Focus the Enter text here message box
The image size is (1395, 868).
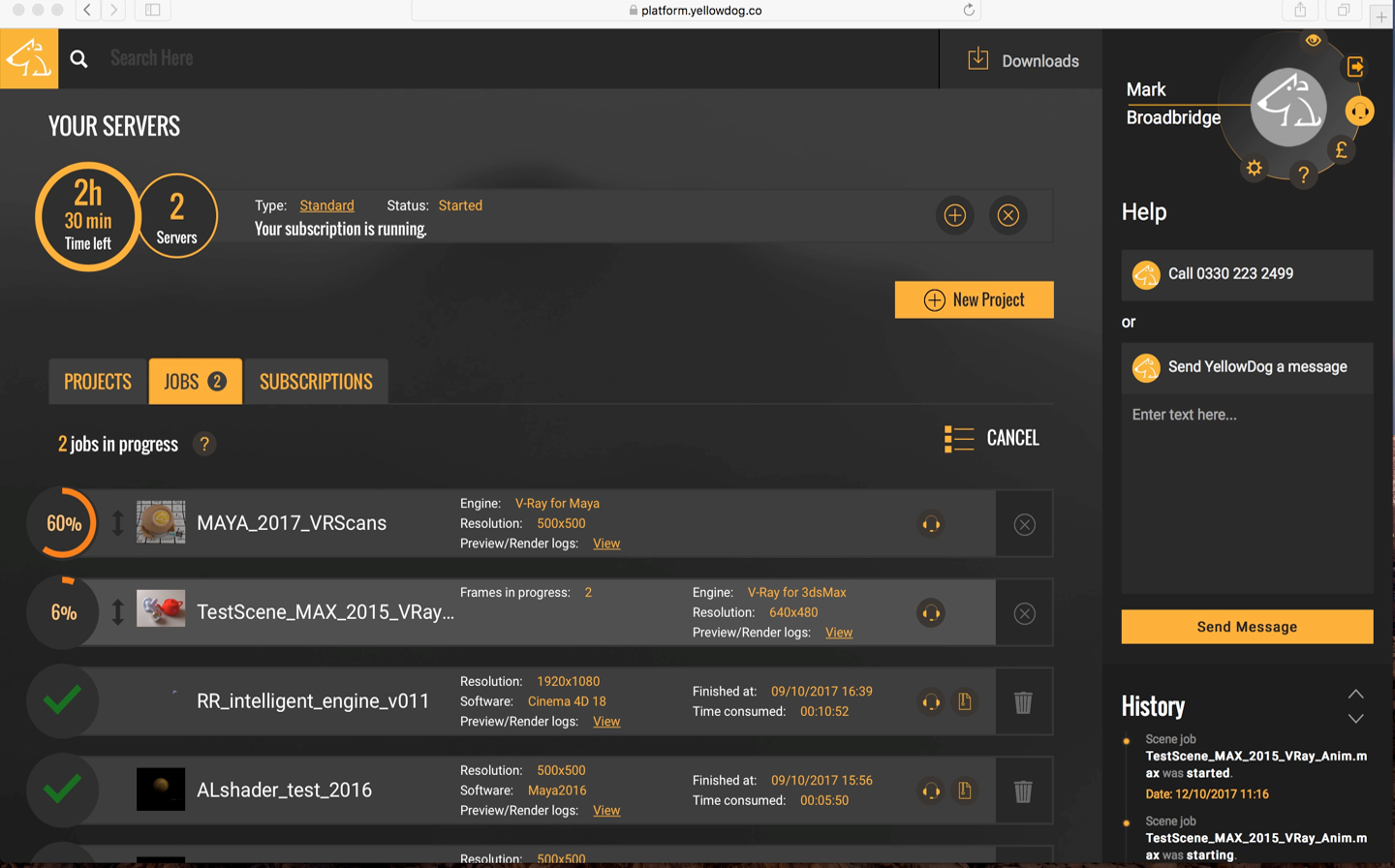[1247, 492]
